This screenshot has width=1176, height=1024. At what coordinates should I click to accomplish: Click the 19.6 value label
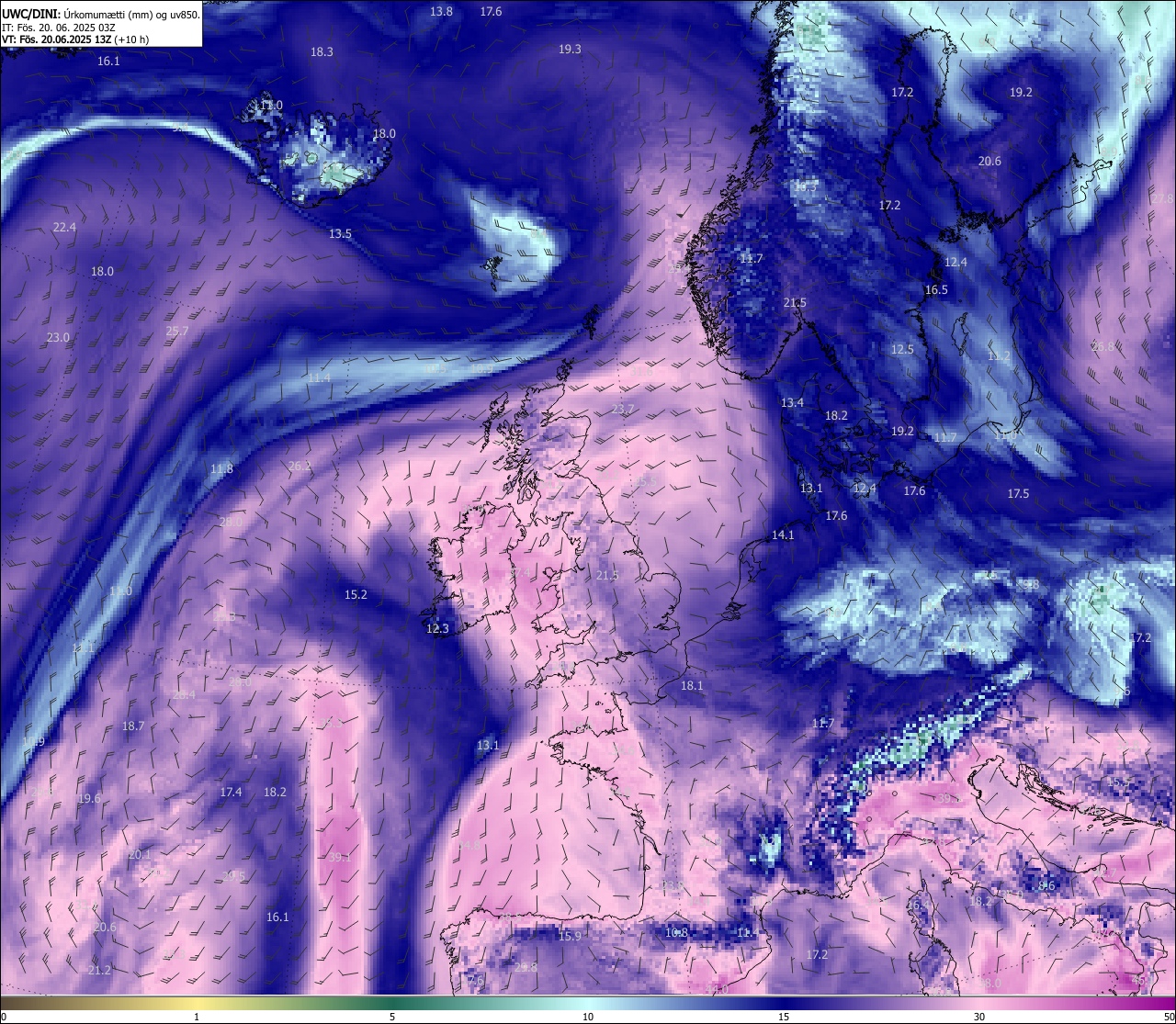[89, 798]
